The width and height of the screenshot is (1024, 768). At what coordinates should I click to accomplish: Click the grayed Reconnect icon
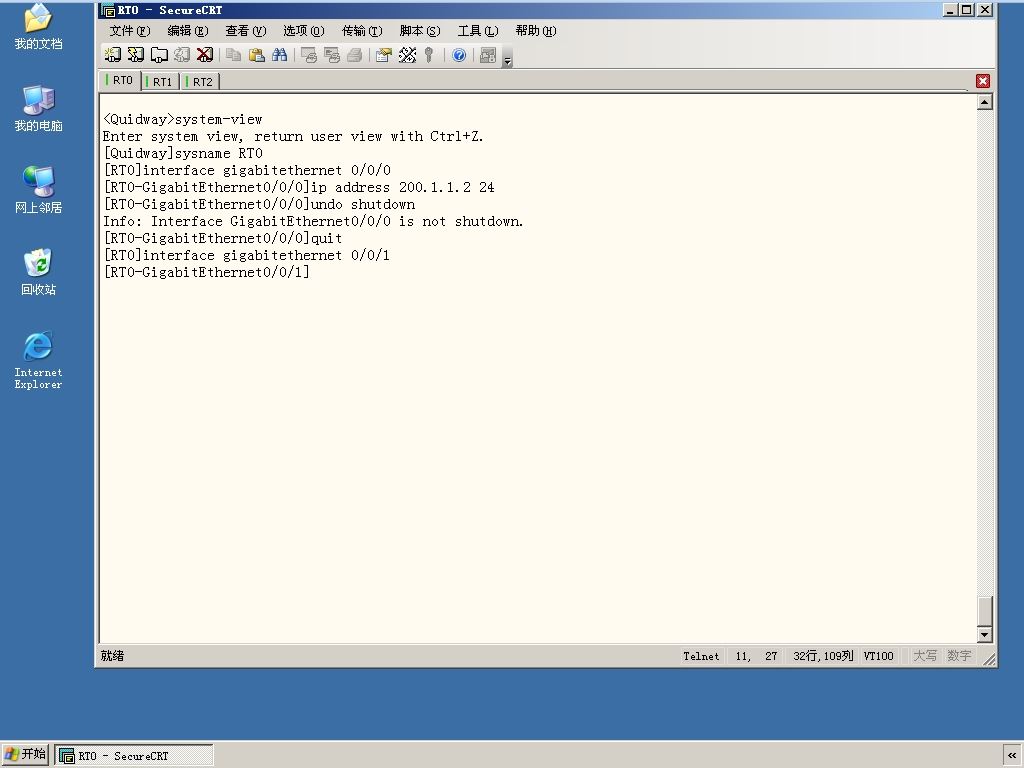182,55
